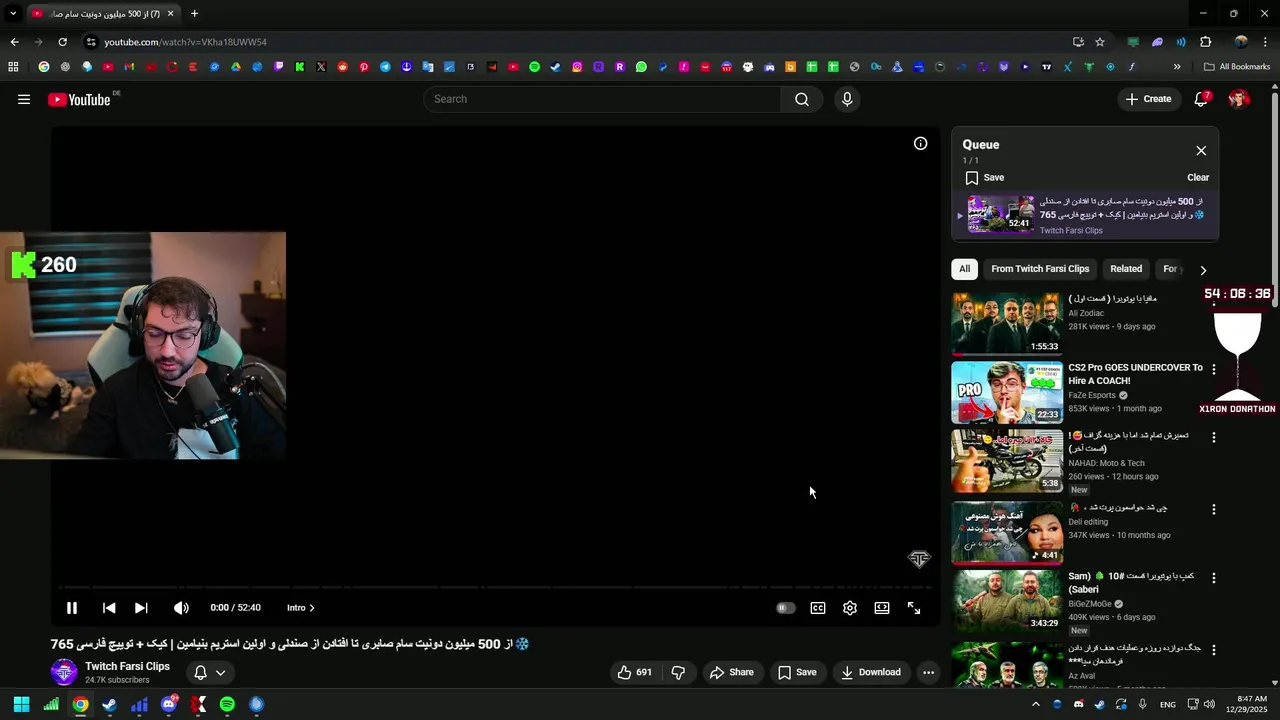
Task: Reload the page
Action: pyautogui.click(x=62, y=42)
